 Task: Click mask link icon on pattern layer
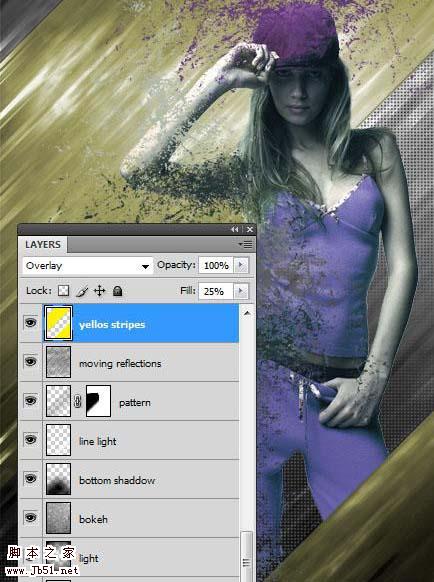pyautogui.click(x=77, y=401)
